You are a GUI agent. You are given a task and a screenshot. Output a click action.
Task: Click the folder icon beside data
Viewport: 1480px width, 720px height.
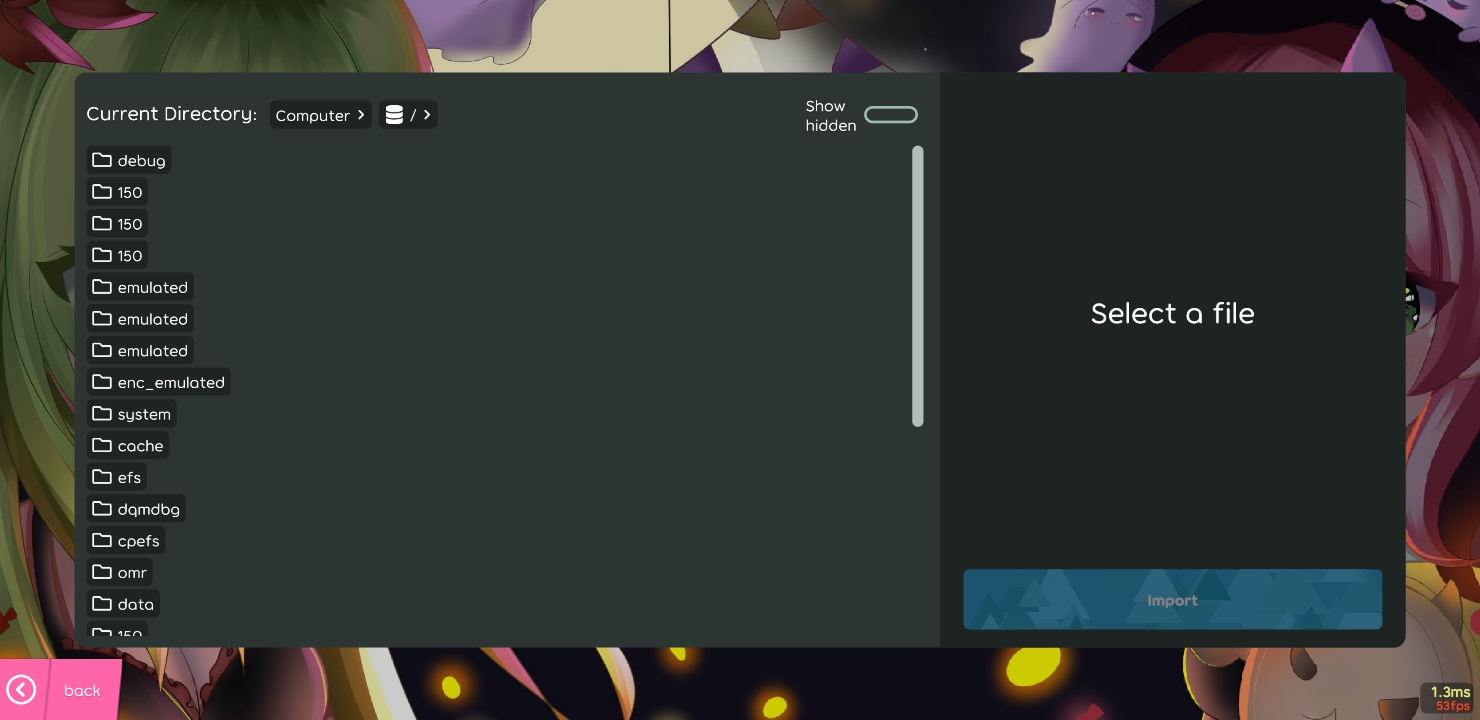pos(102,604)
